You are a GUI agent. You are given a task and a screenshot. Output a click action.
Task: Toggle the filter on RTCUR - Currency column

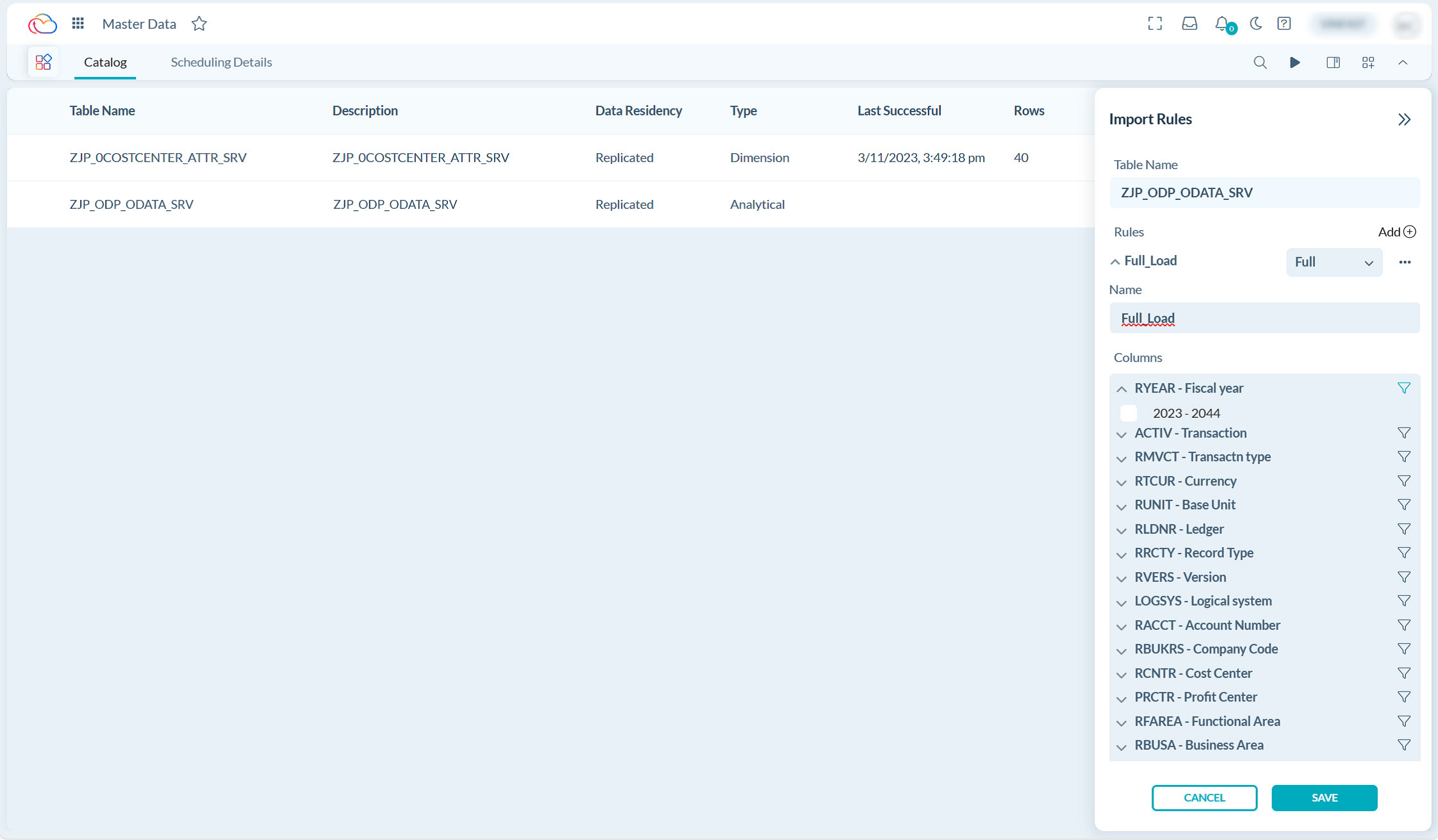click(1403, 481)
